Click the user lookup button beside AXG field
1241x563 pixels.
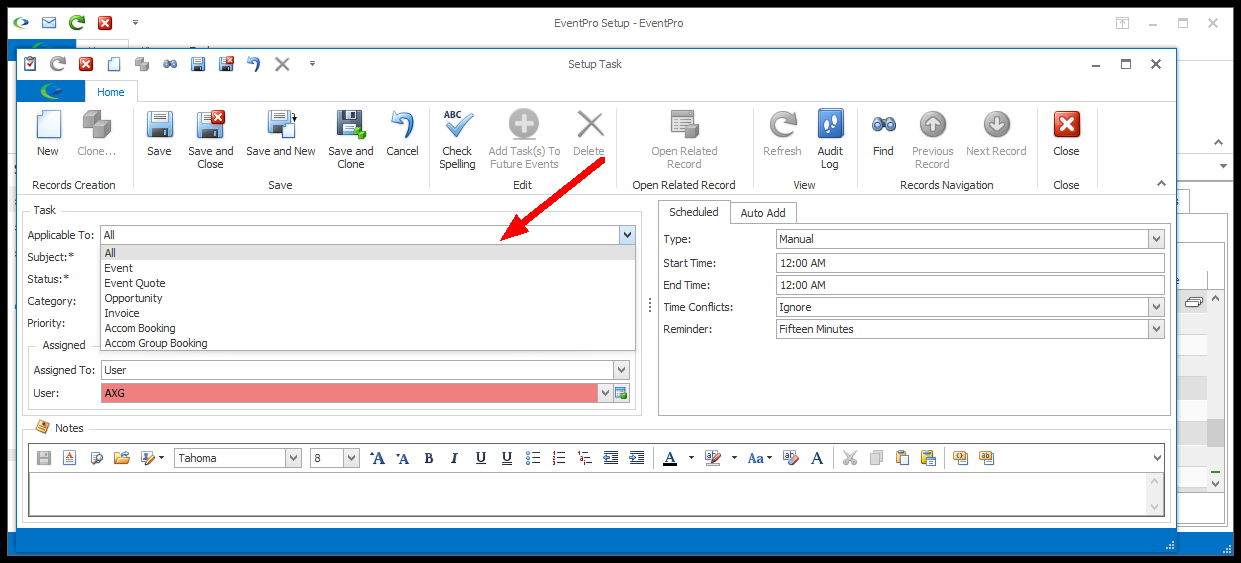coord(621,393)
